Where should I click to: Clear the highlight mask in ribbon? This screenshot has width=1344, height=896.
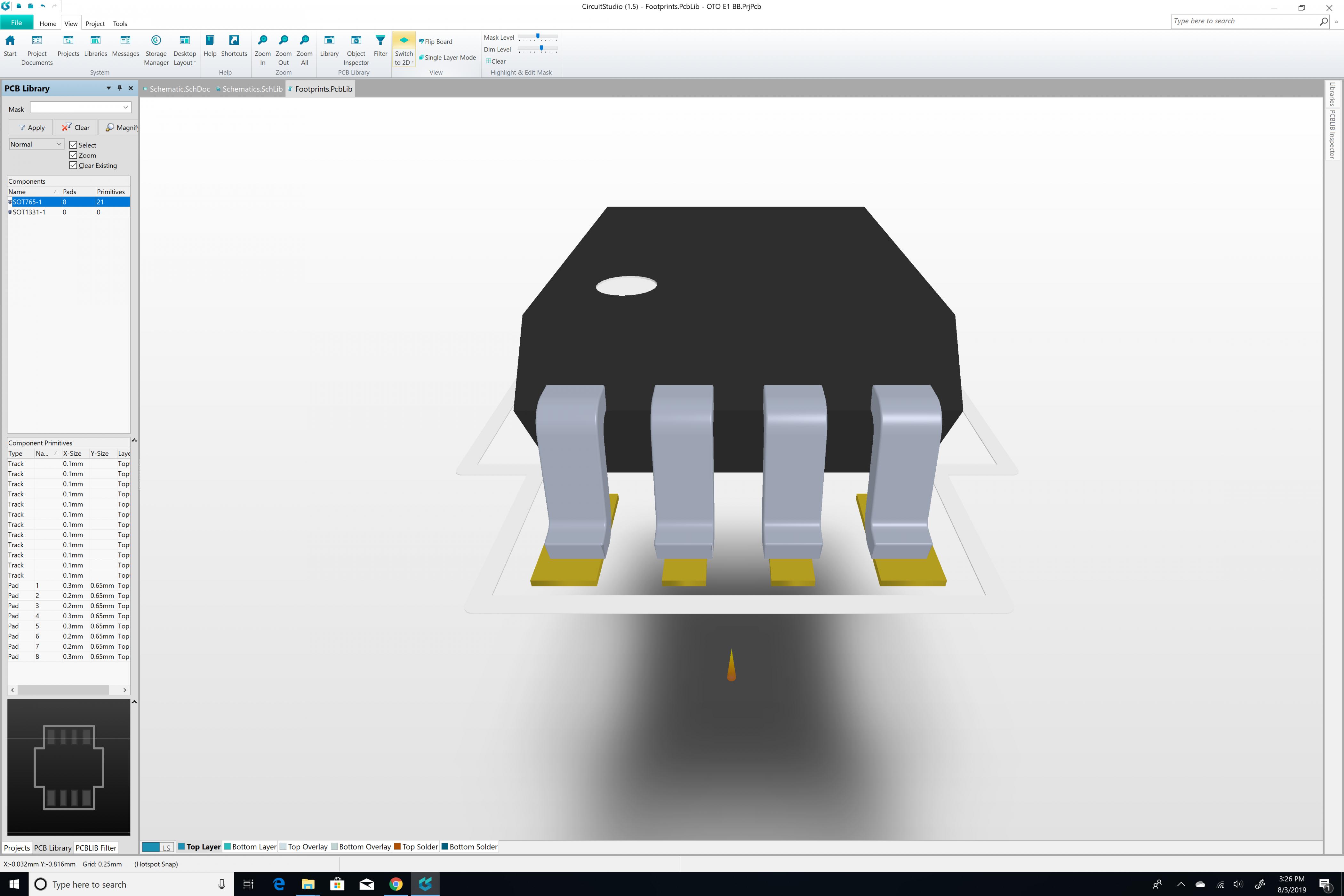tap(495, 61)
